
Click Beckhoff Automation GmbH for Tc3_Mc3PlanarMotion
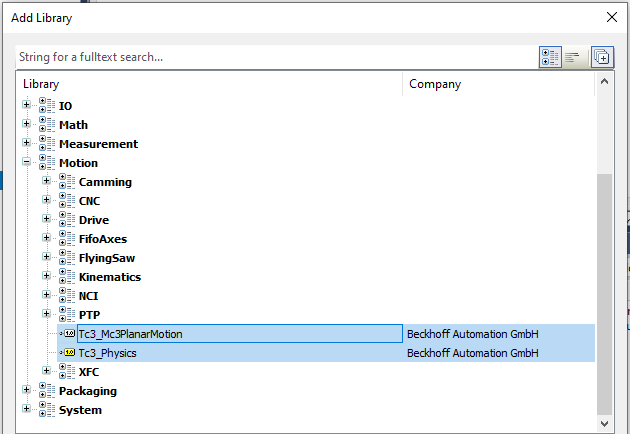point(472,334)
